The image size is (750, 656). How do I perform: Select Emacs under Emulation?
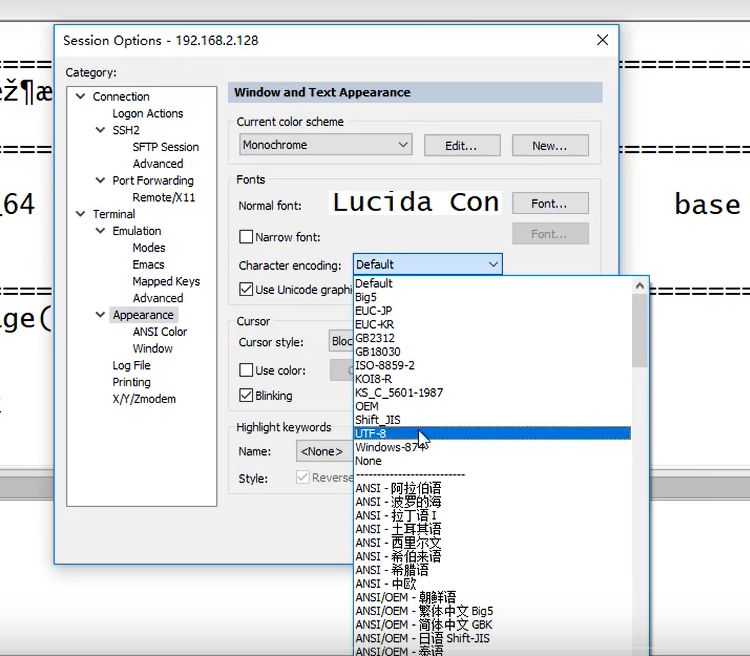[148, 264]
